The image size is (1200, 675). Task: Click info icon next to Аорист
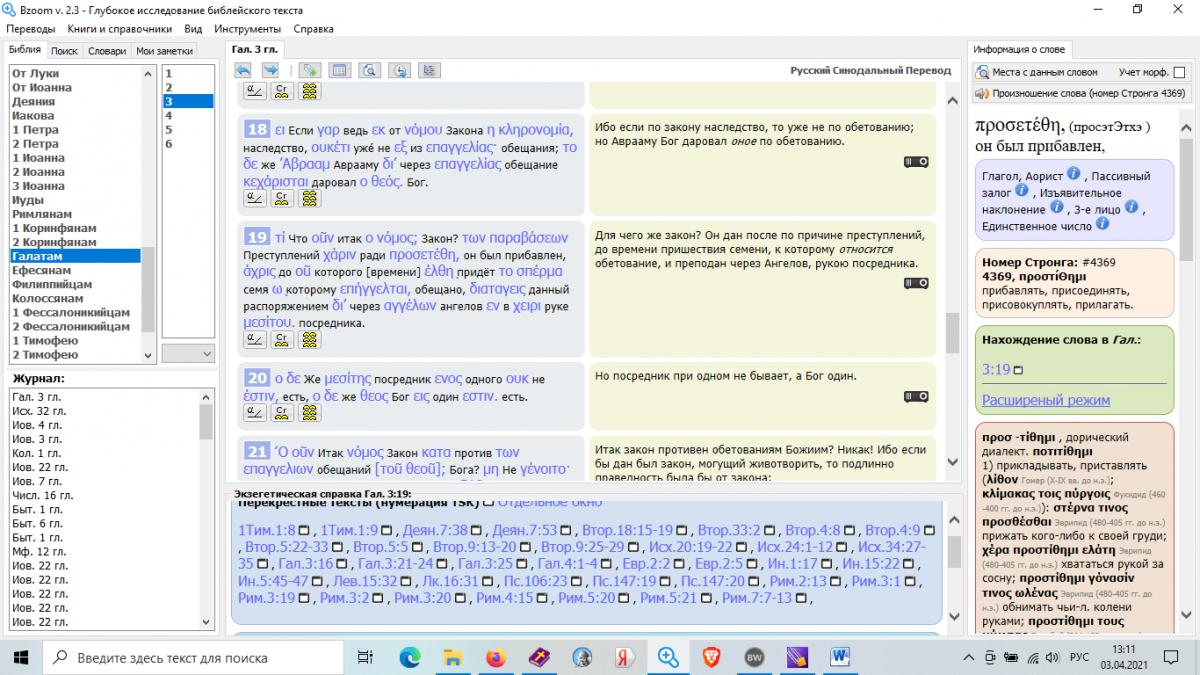click(x=1072, y=174)
